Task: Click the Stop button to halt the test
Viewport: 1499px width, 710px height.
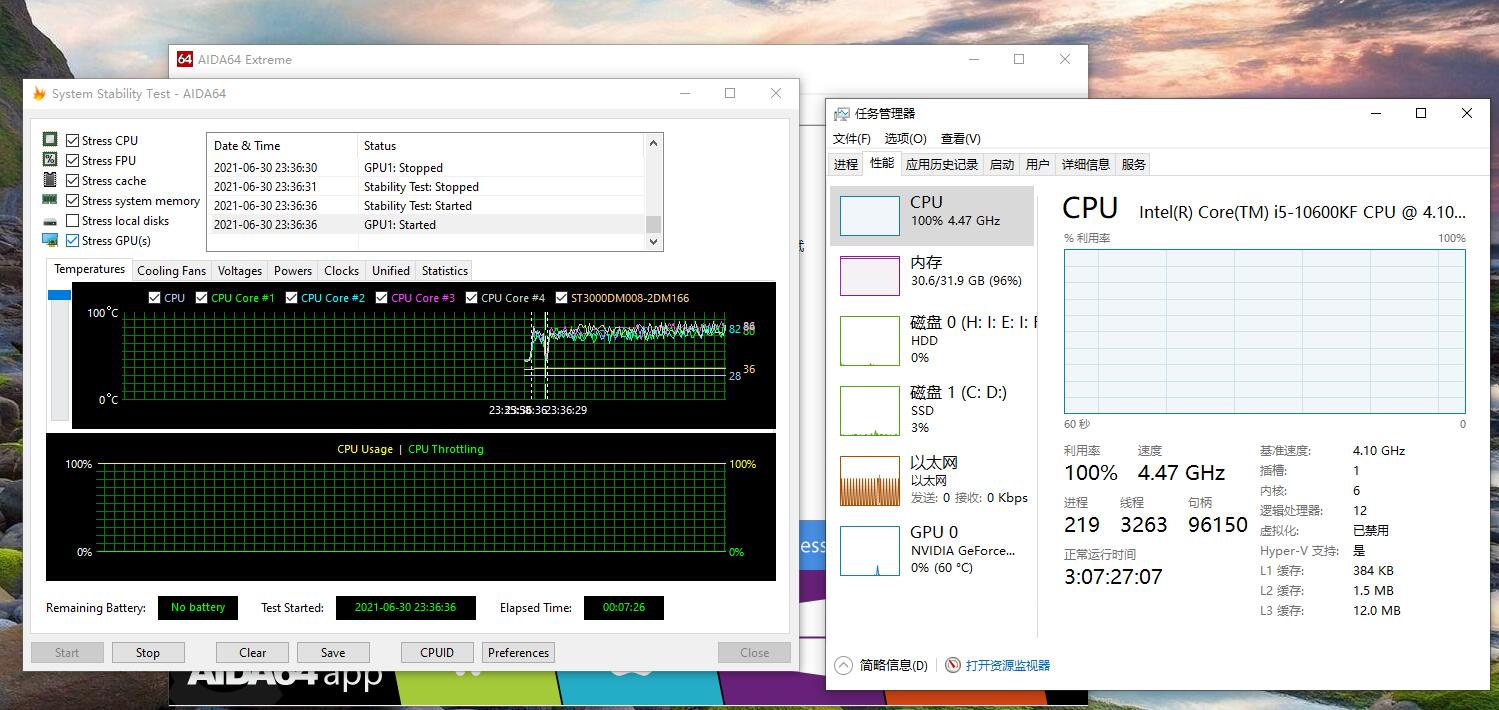Action: pyautogui.click(x=148, y=652)
